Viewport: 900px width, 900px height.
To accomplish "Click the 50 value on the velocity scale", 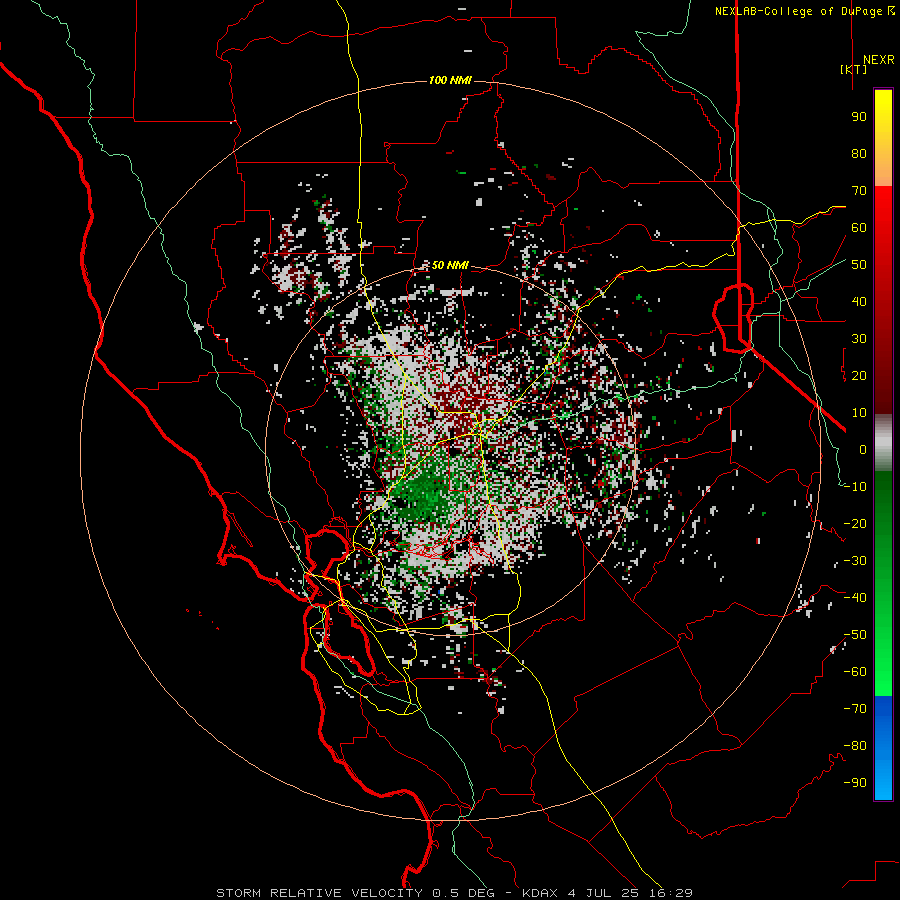I will pos(859,265).
